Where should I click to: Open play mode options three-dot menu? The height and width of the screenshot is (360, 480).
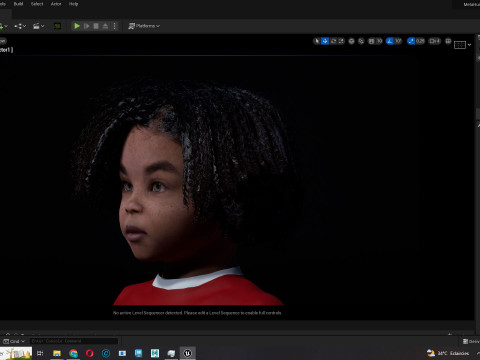[x=115, y=26]
